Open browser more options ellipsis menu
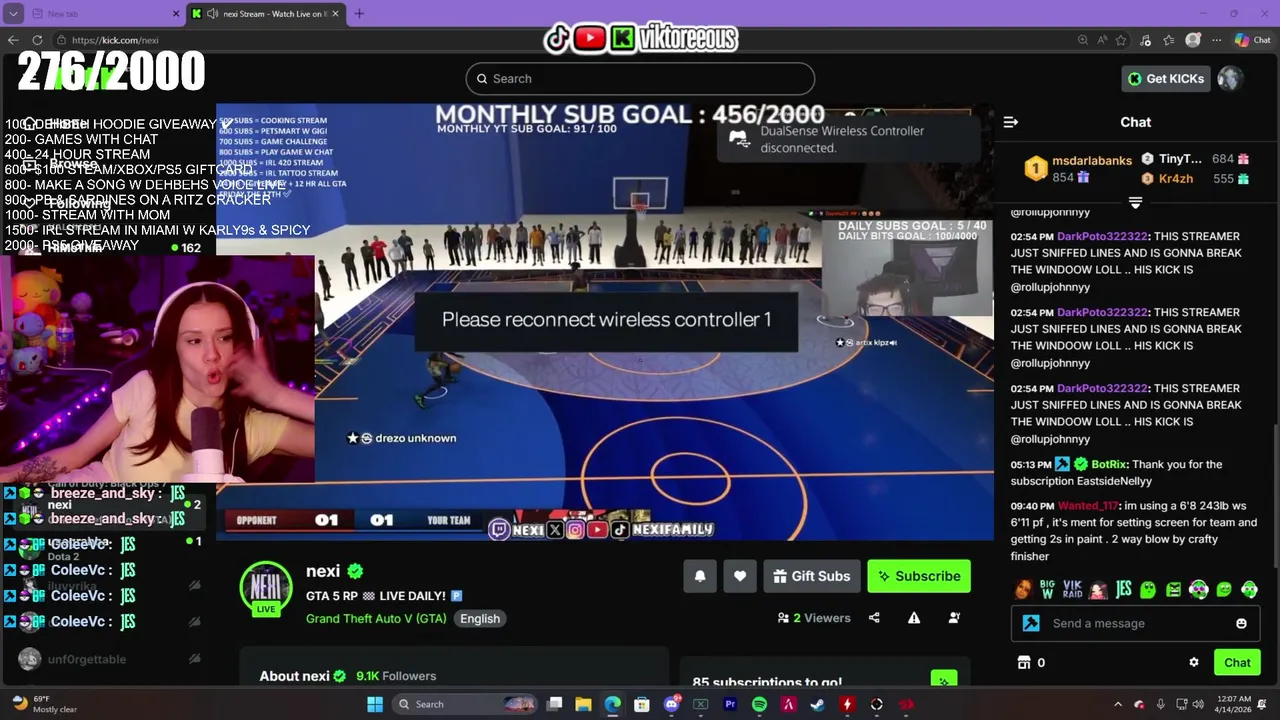Screen dimensions: 1280x720 1216,40
